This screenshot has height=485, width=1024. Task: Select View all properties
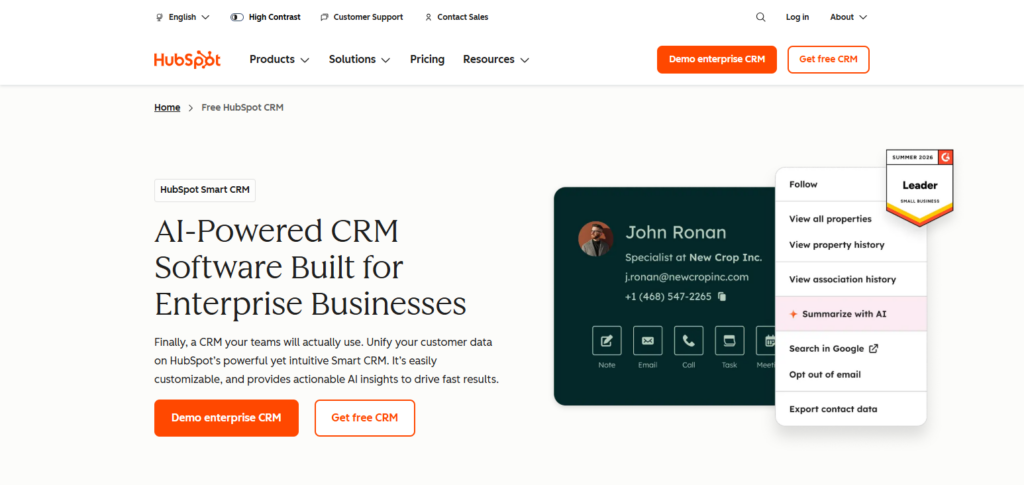click(830, 219)
